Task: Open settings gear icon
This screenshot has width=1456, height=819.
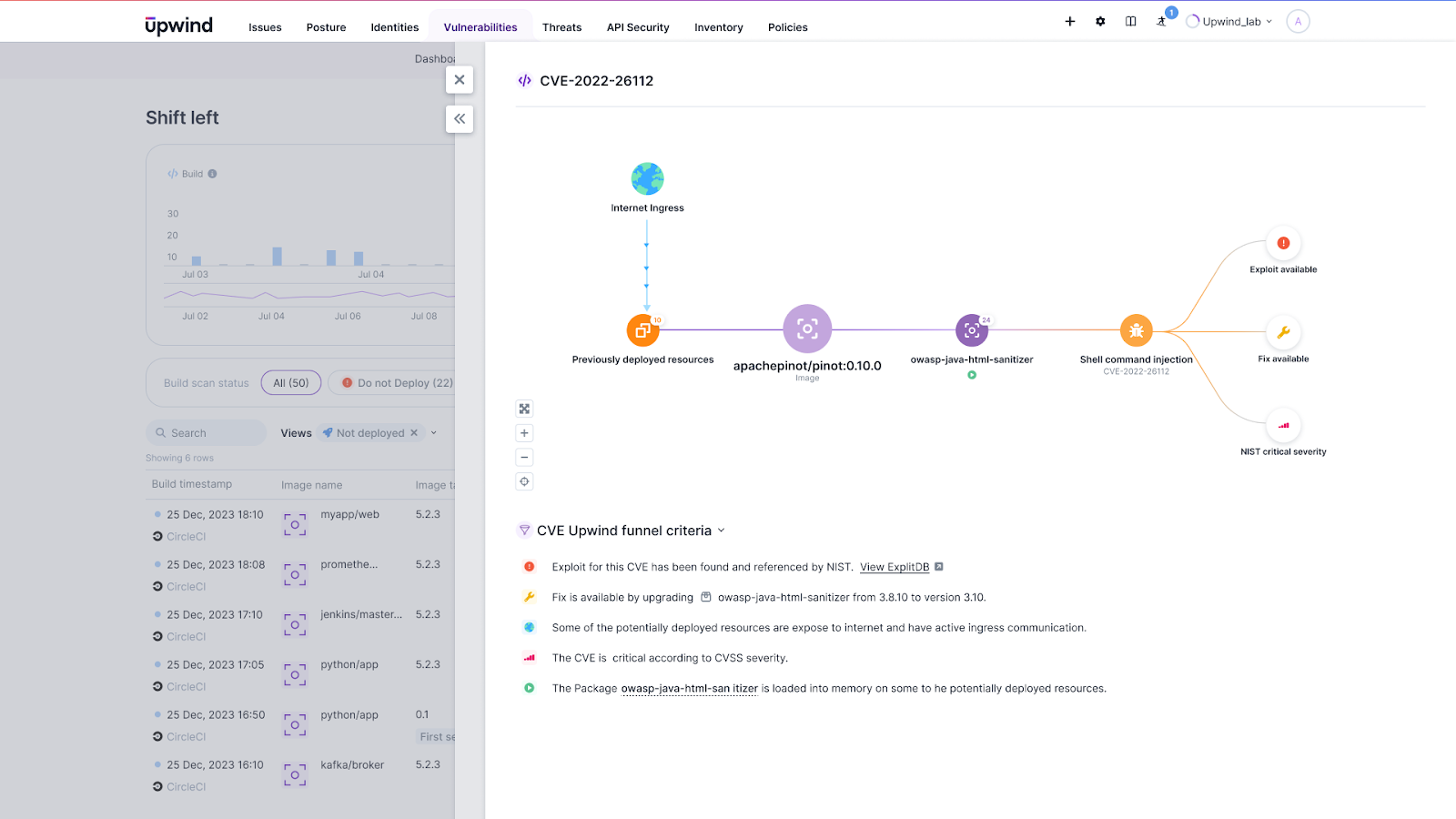Action: tap(1100, 21)
